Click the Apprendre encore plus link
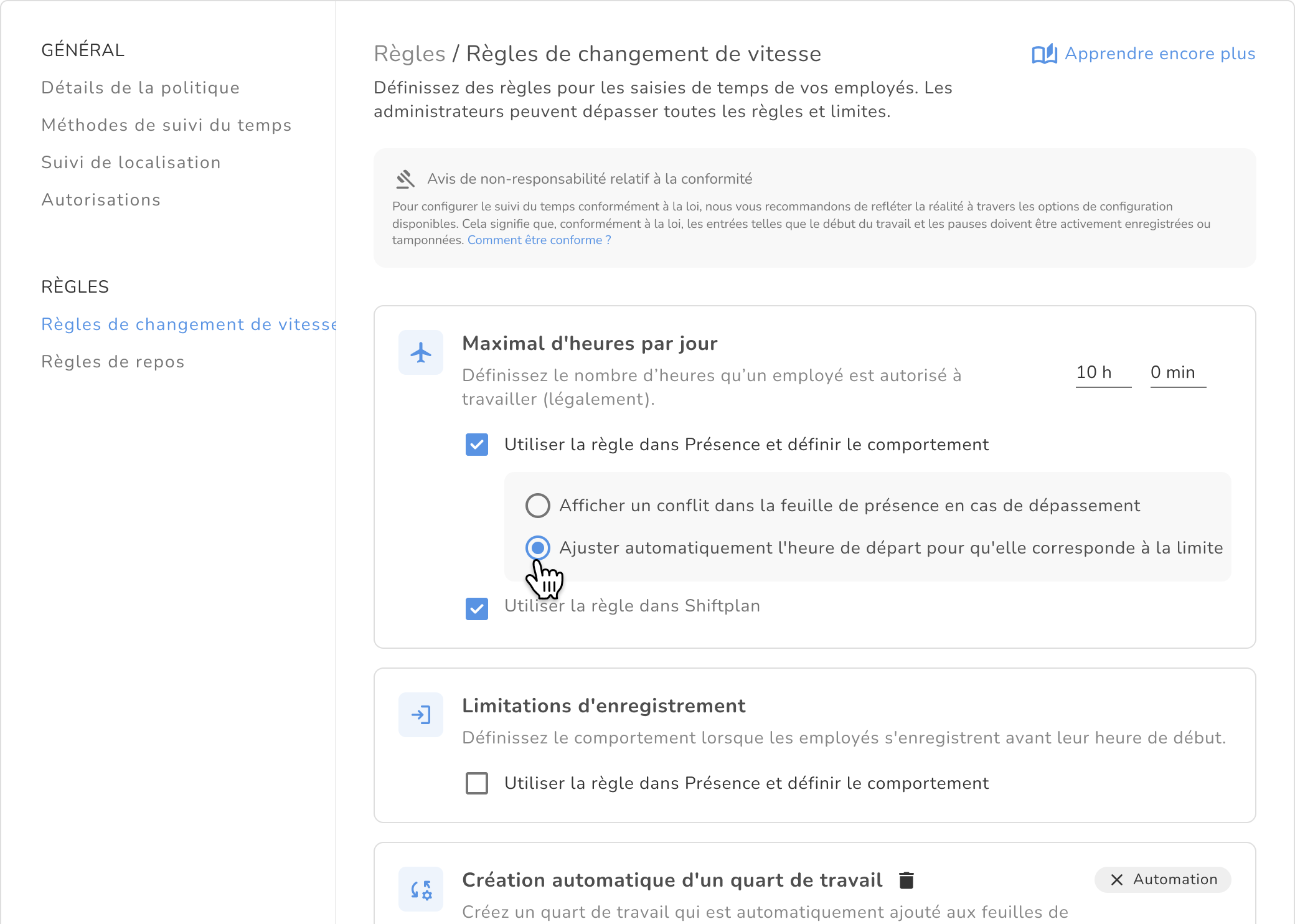The height and width of the screenshot is (924, 1295). pyautogui.click(x=1160, y=54)
